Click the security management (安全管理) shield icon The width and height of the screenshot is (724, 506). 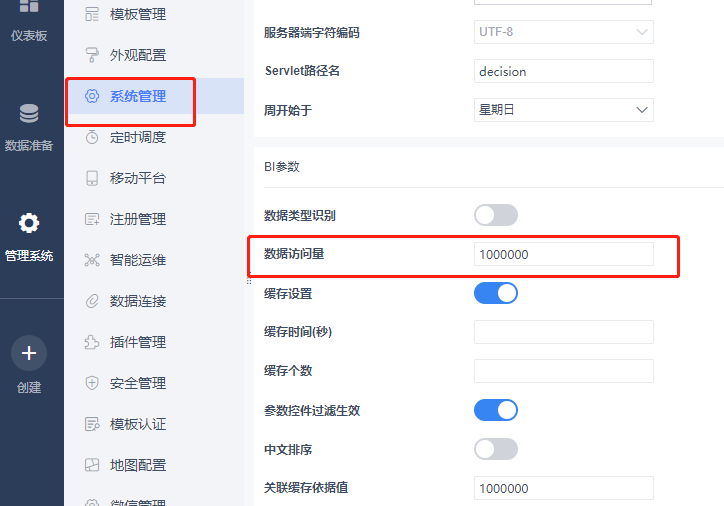(92, 383)
